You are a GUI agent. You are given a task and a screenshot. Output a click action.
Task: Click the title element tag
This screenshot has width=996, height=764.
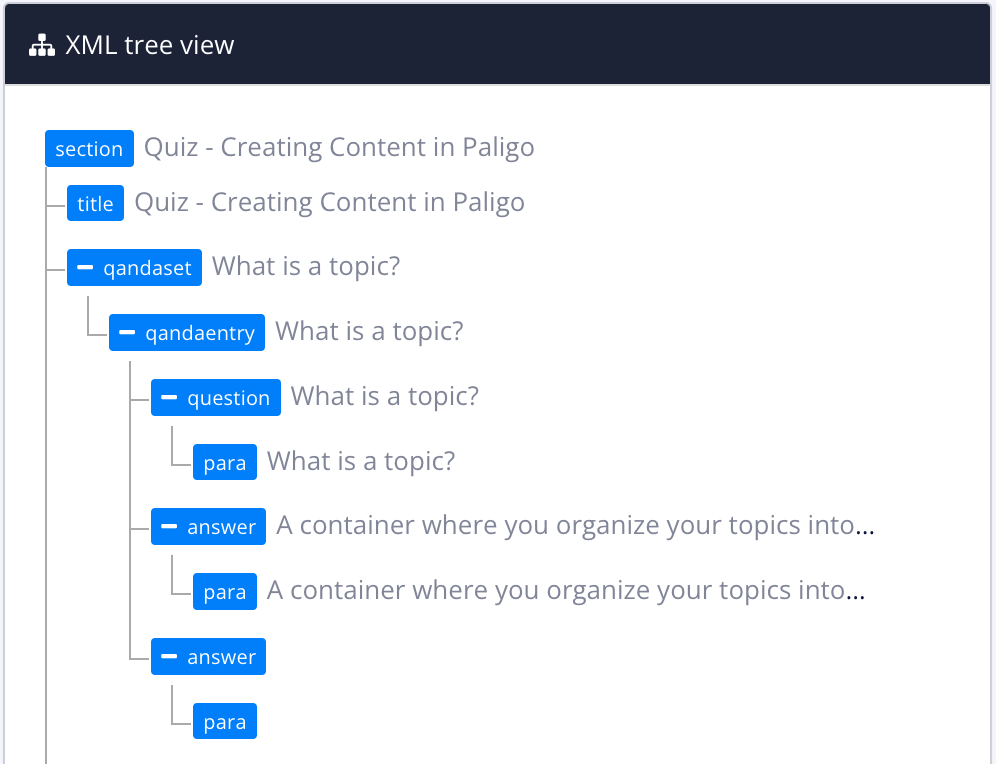(x=95, y=203)
